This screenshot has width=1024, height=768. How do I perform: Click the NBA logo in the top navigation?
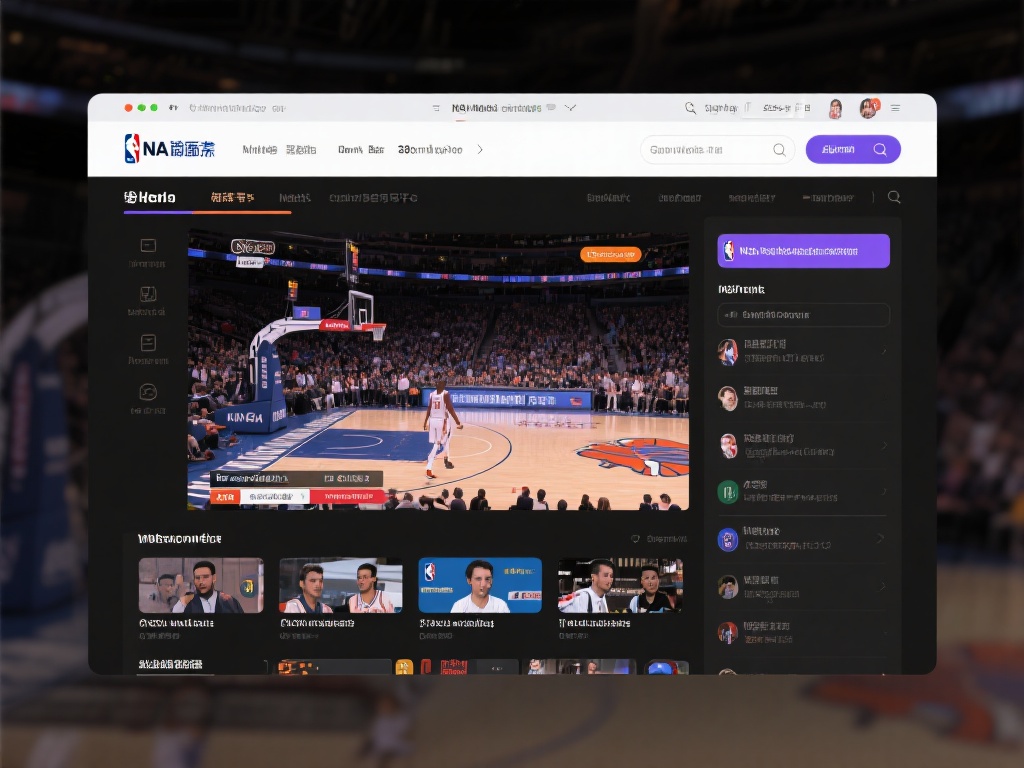click(131, 150)
